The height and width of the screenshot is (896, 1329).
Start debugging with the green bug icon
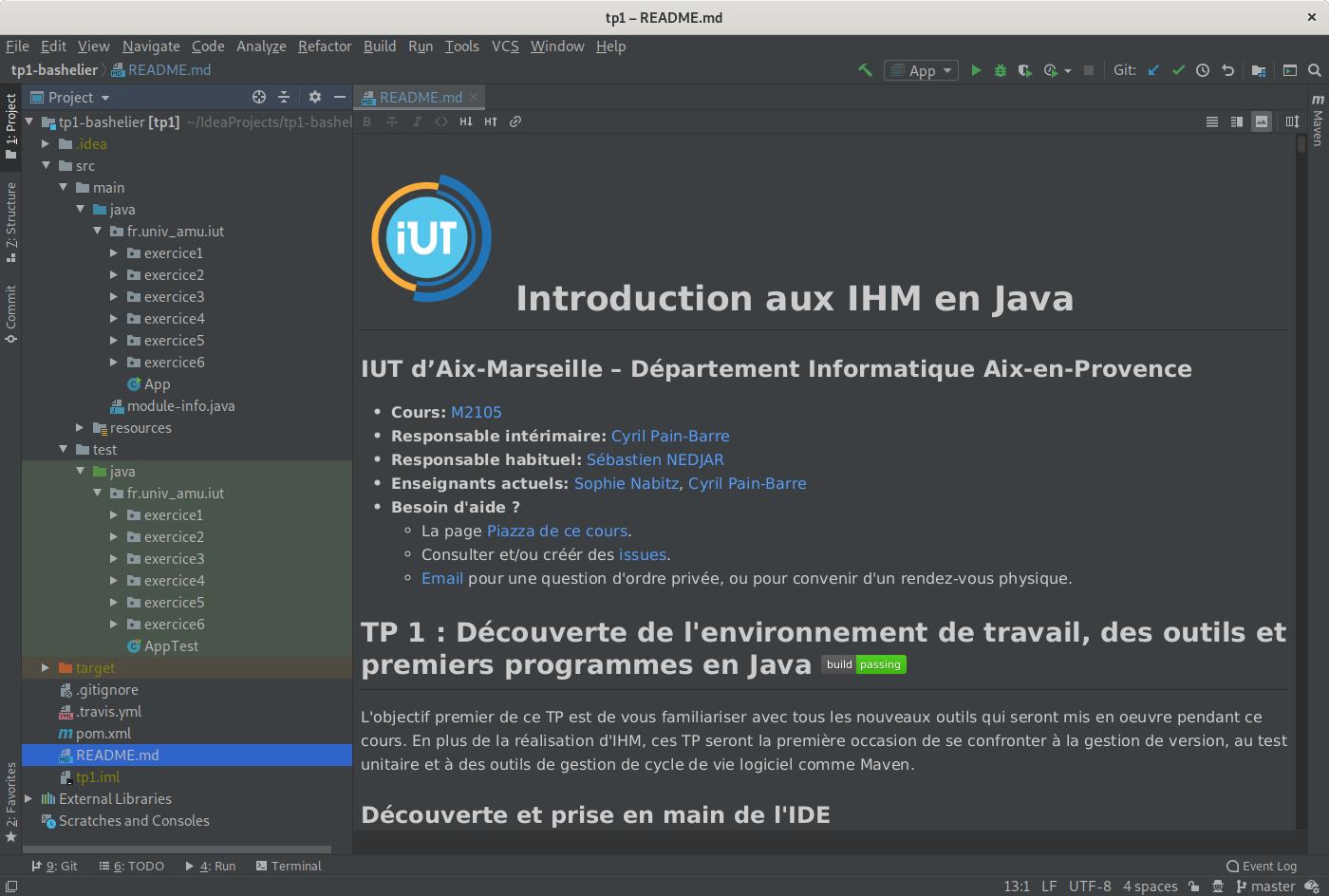1001,70
